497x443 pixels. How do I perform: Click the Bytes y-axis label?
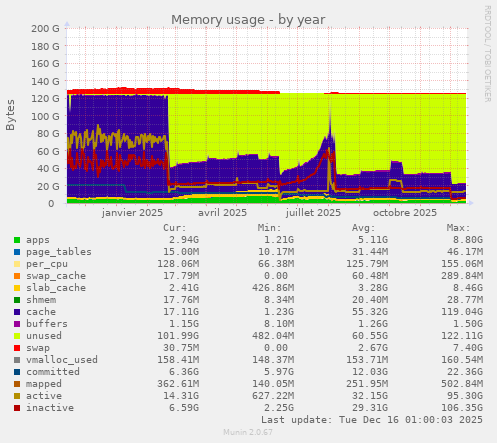pyautogui.click(x=10, y=115)
